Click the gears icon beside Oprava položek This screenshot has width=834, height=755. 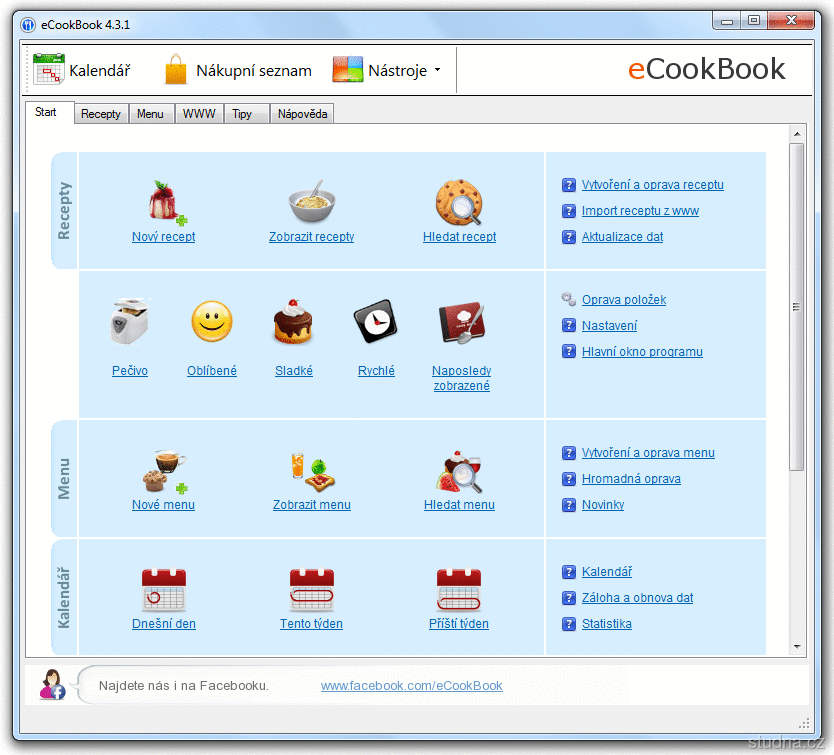[x=569, y=300]
